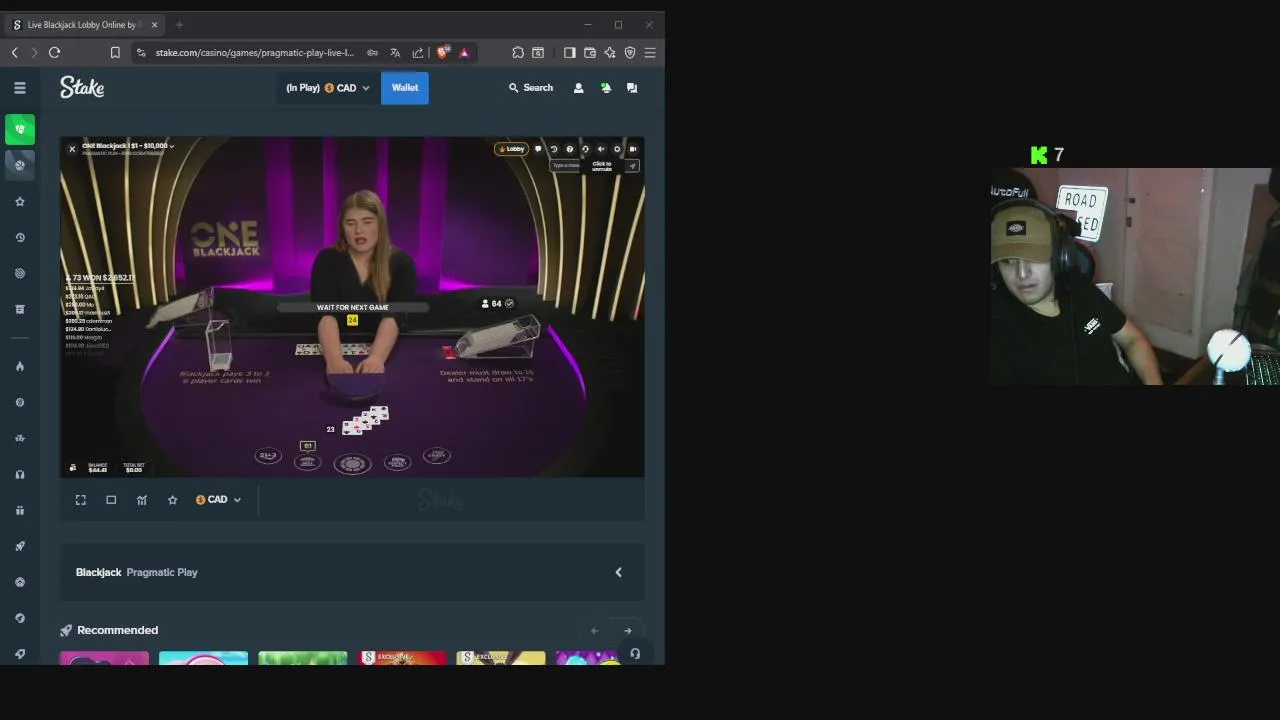Favourite this game with the star

[x=172, y=500]
